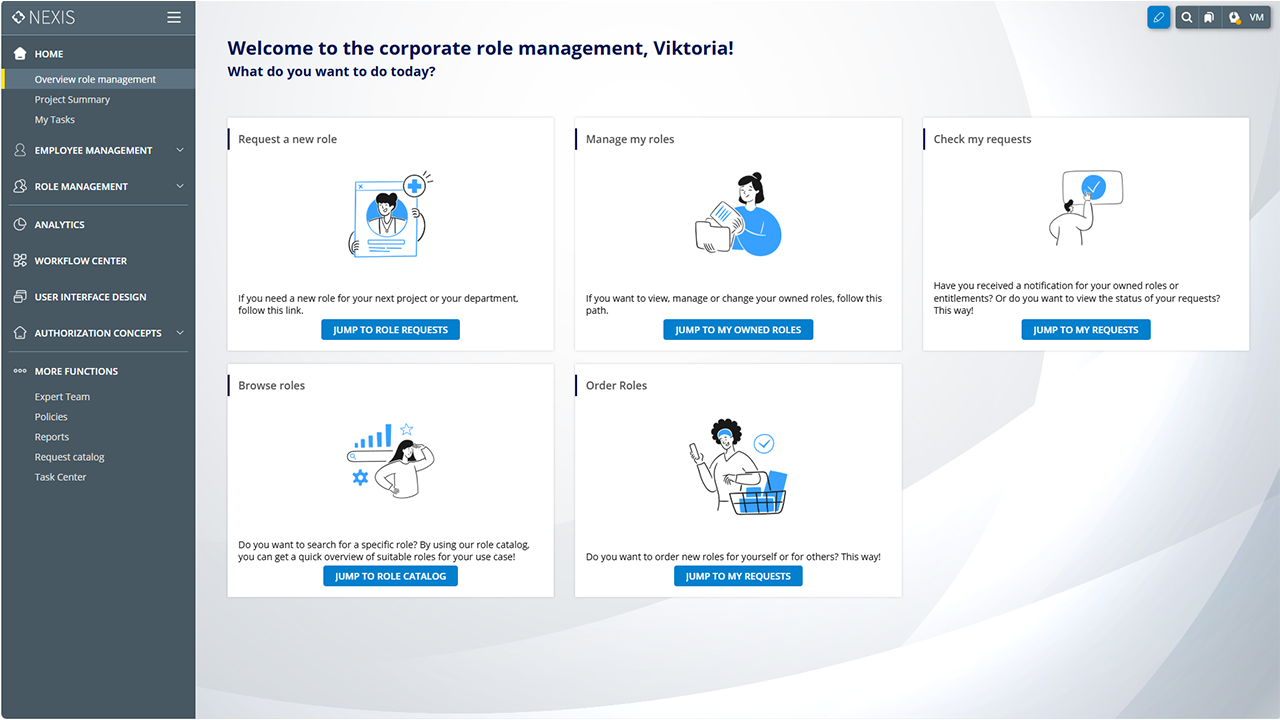Open search with the magnifier icon

pos(1186,17)
